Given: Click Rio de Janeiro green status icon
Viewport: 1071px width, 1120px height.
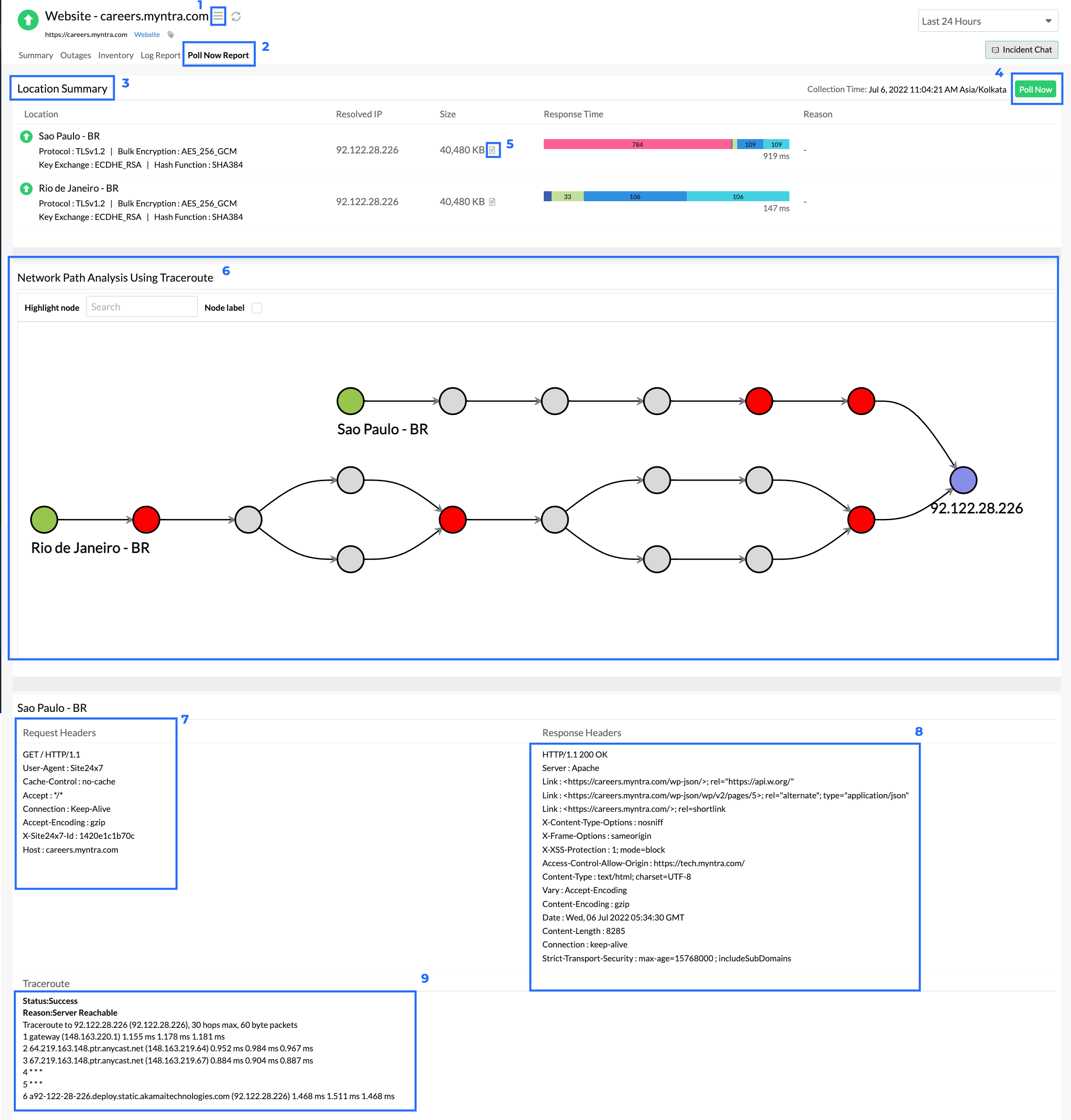Looking at the screenshot, I should pos(26,188).
